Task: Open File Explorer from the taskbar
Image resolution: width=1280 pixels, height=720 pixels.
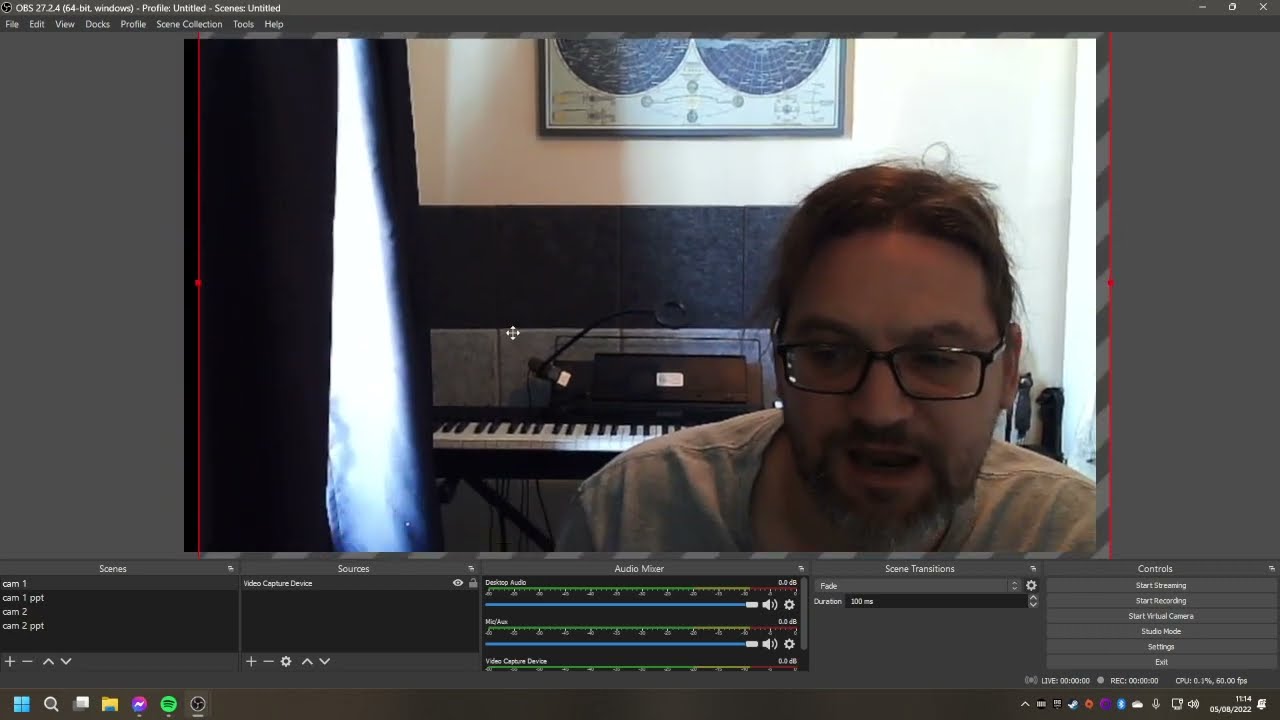Action: (110, 704)
